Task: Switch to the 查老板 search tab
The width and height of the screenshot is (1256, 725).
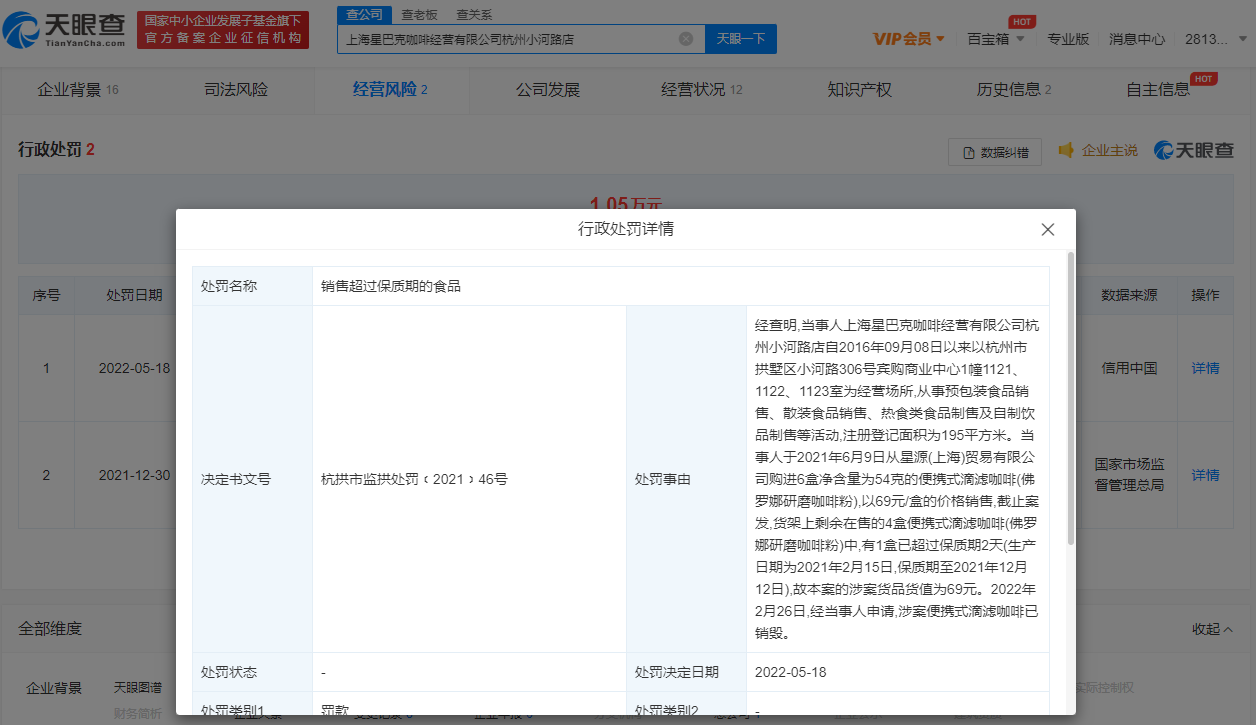Action: [419, 15]
